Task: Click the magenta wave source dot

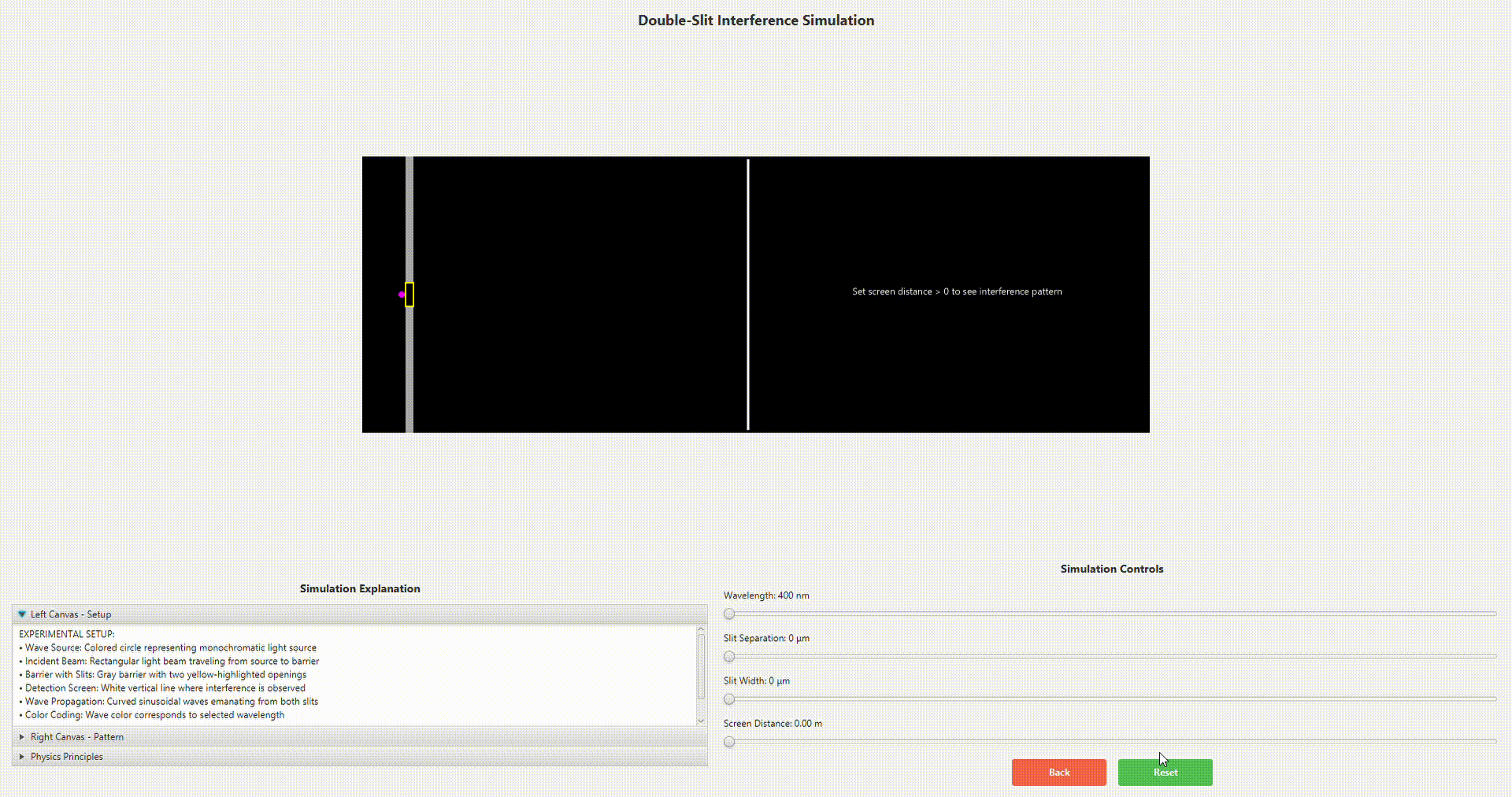Action: [401, 295]
